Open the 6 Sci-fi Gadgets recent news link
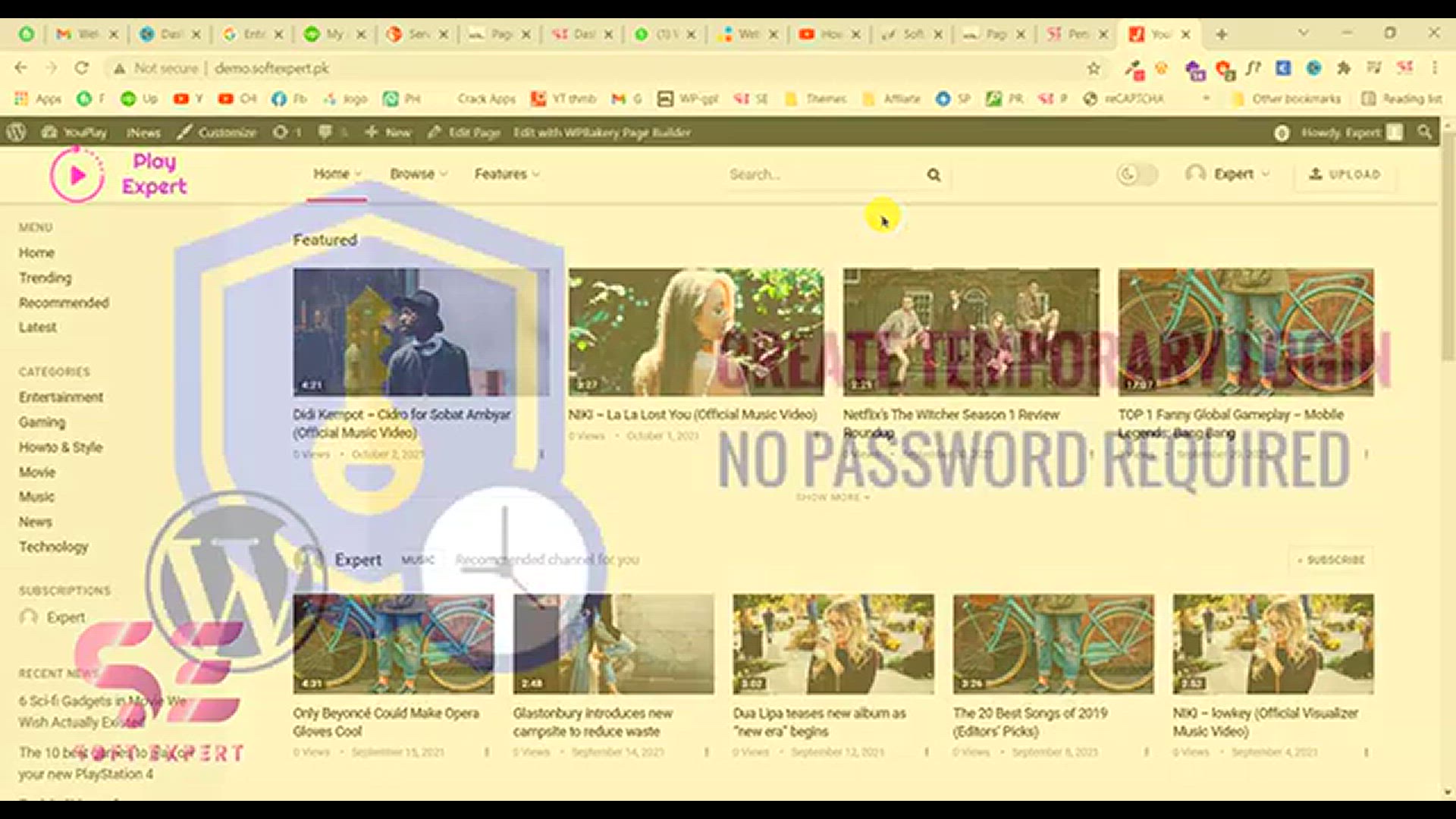 point(102,711)
